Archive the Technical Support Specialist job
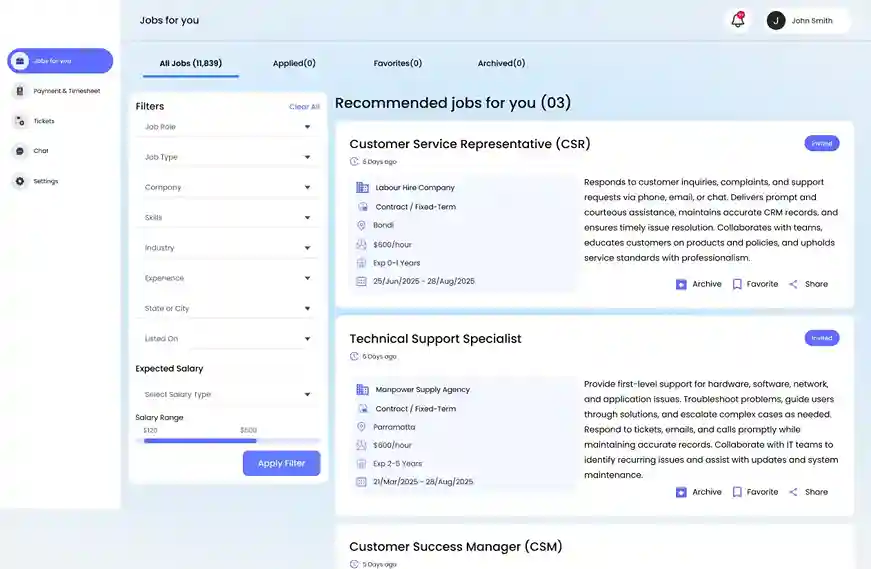 pyautogui.click(x=698, y=492)
